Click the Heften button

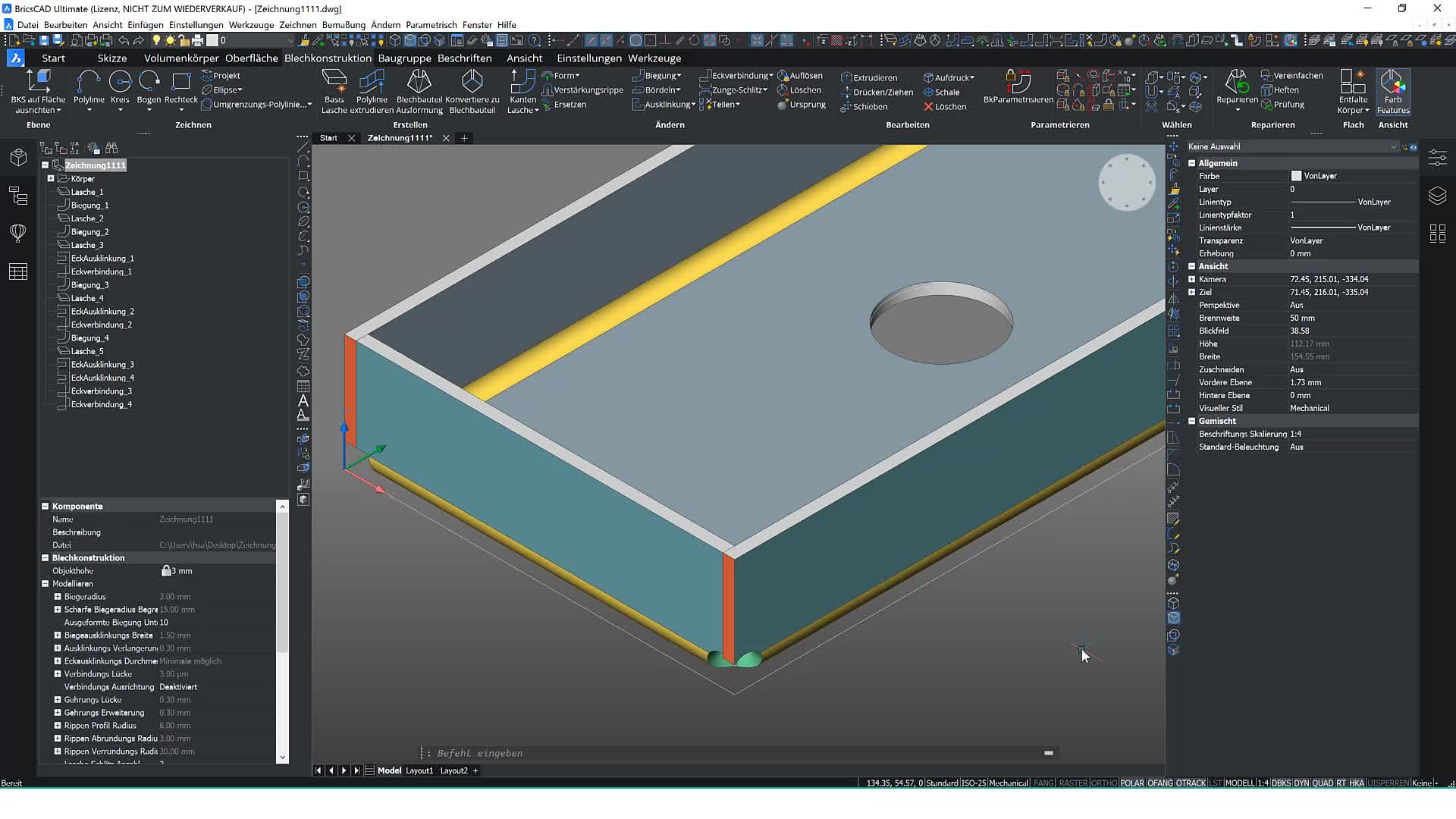coord(1279,89)
